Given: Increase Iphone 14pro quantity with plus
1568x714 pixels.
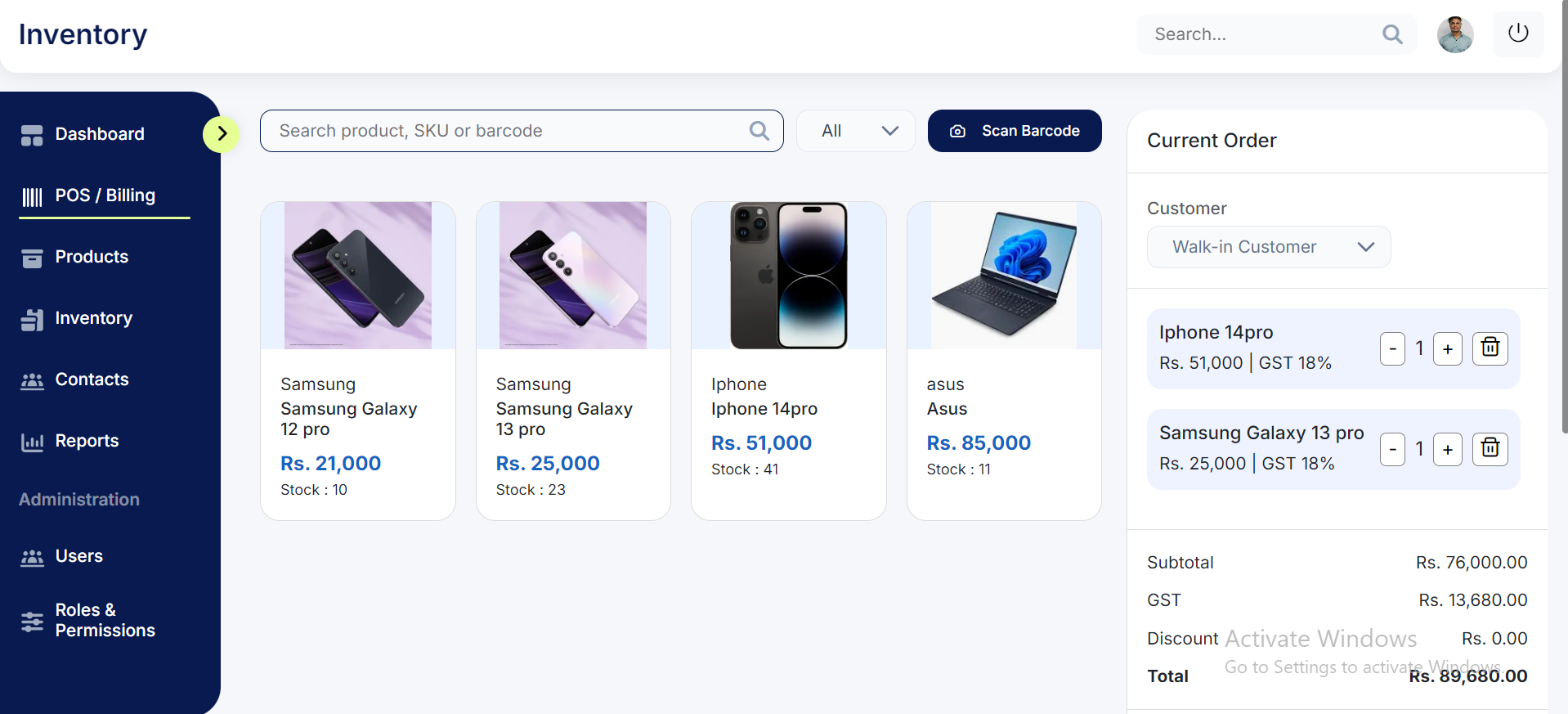Looking at the screenshot, I should coord(1447,349).
